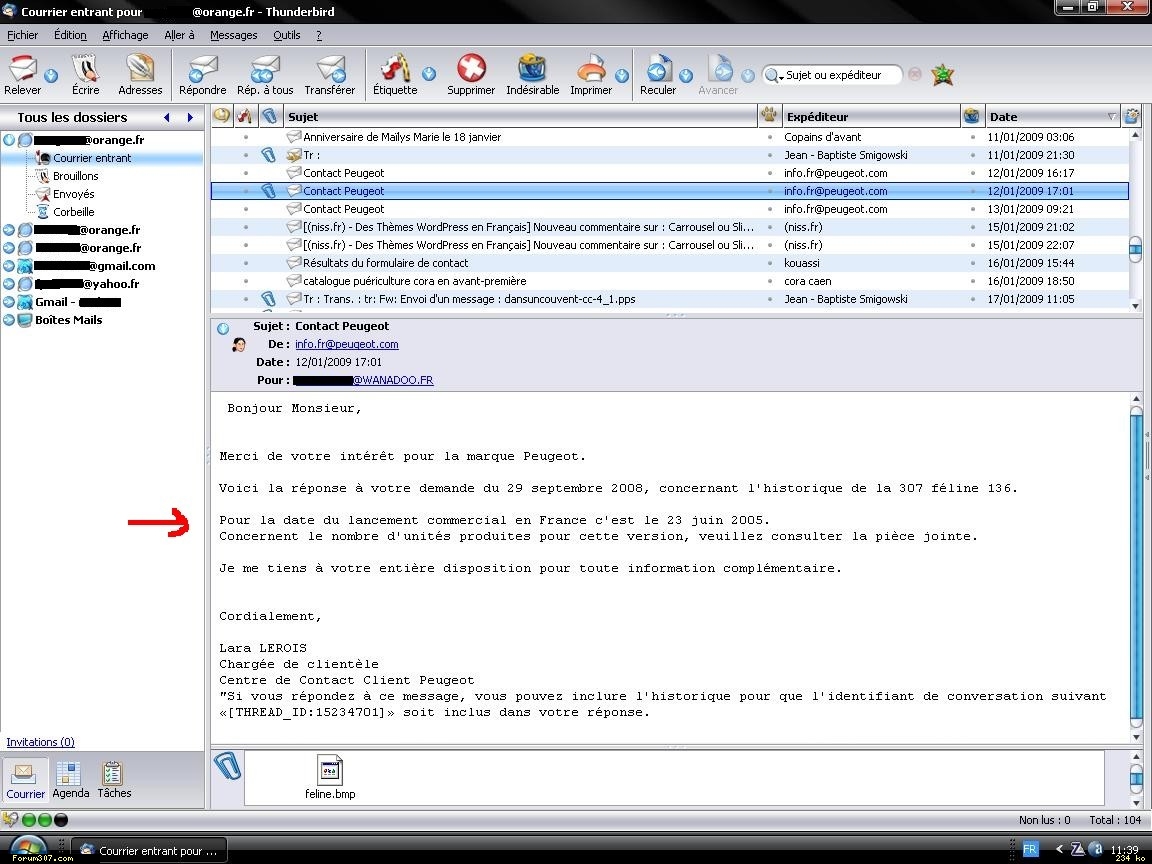The image size is (1152, 864).
Task: Open Reculer history dropdown arrow
Action: click(685, 75)
